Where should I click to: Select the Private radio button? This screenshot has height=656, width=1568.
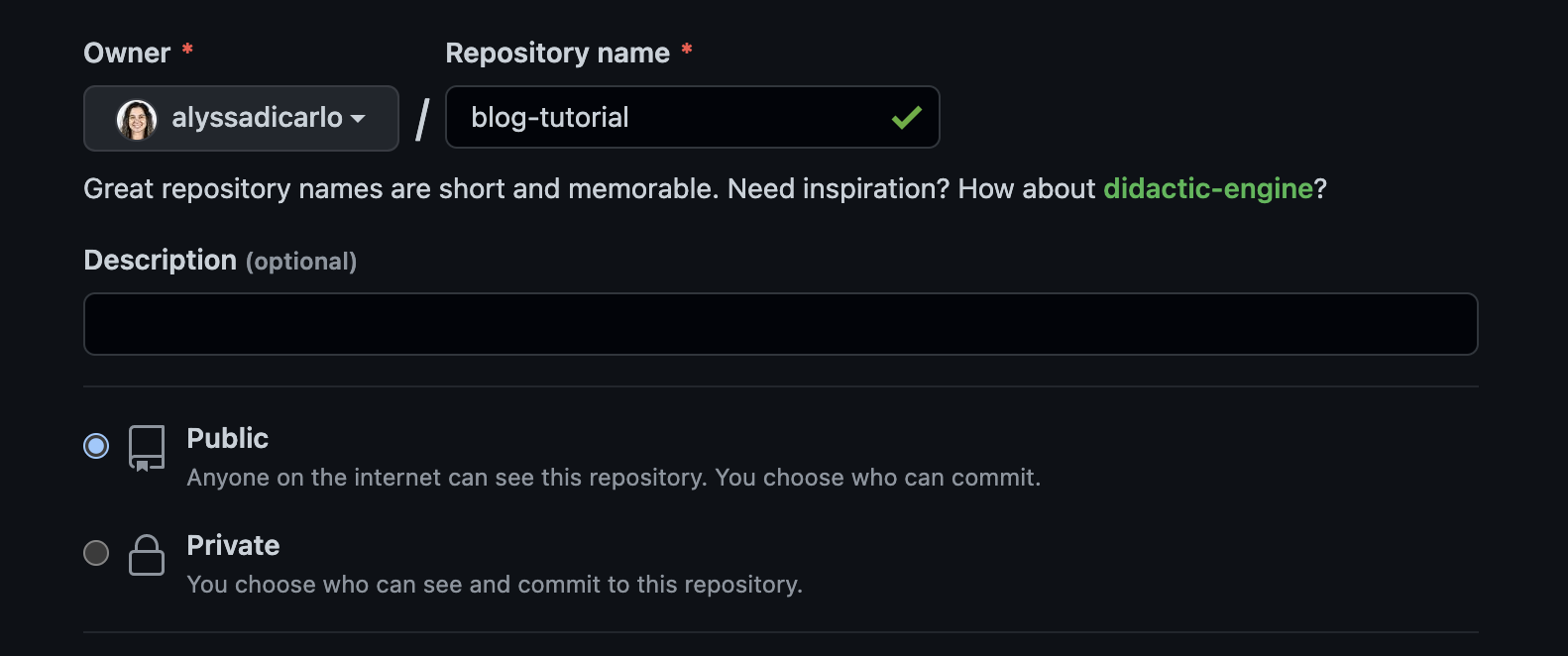[96, 553]
